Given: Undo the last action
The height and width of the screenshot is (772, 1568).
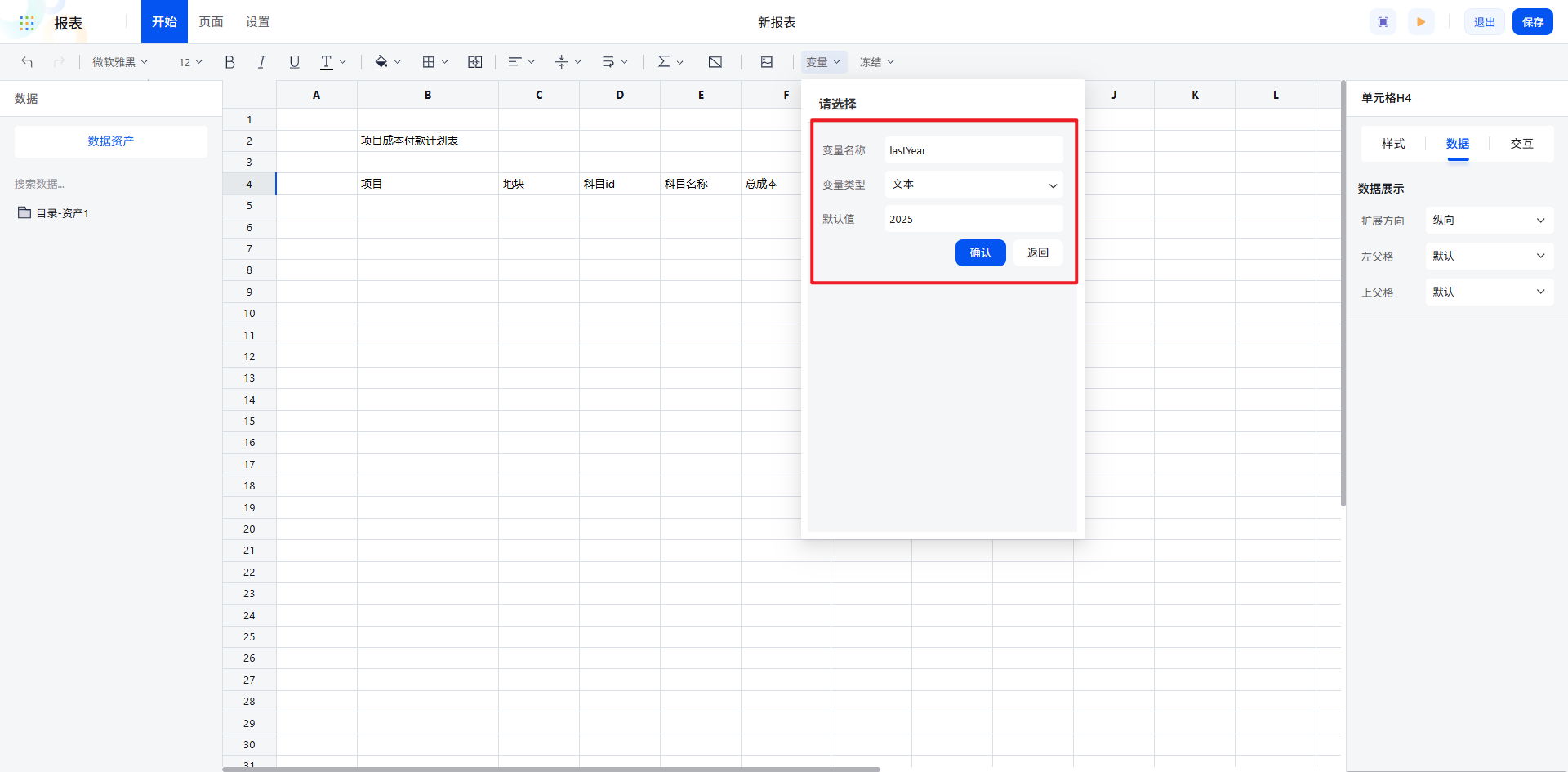Looking at the screenshot, I should point(27,62).
